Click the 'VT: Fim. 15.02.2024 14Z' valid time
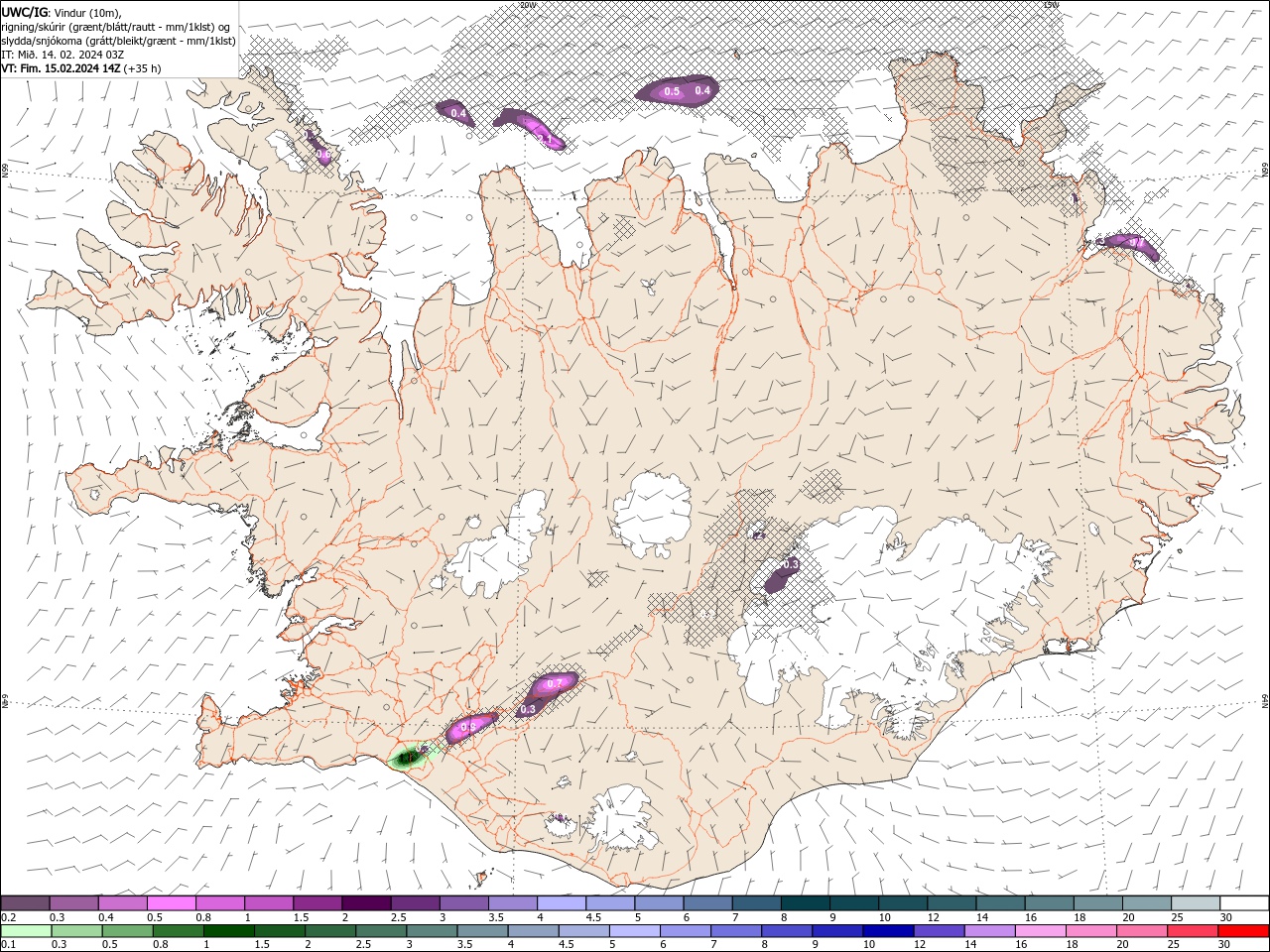The height and width of the screenshot is (952, 1270). (x=62, y=68)
